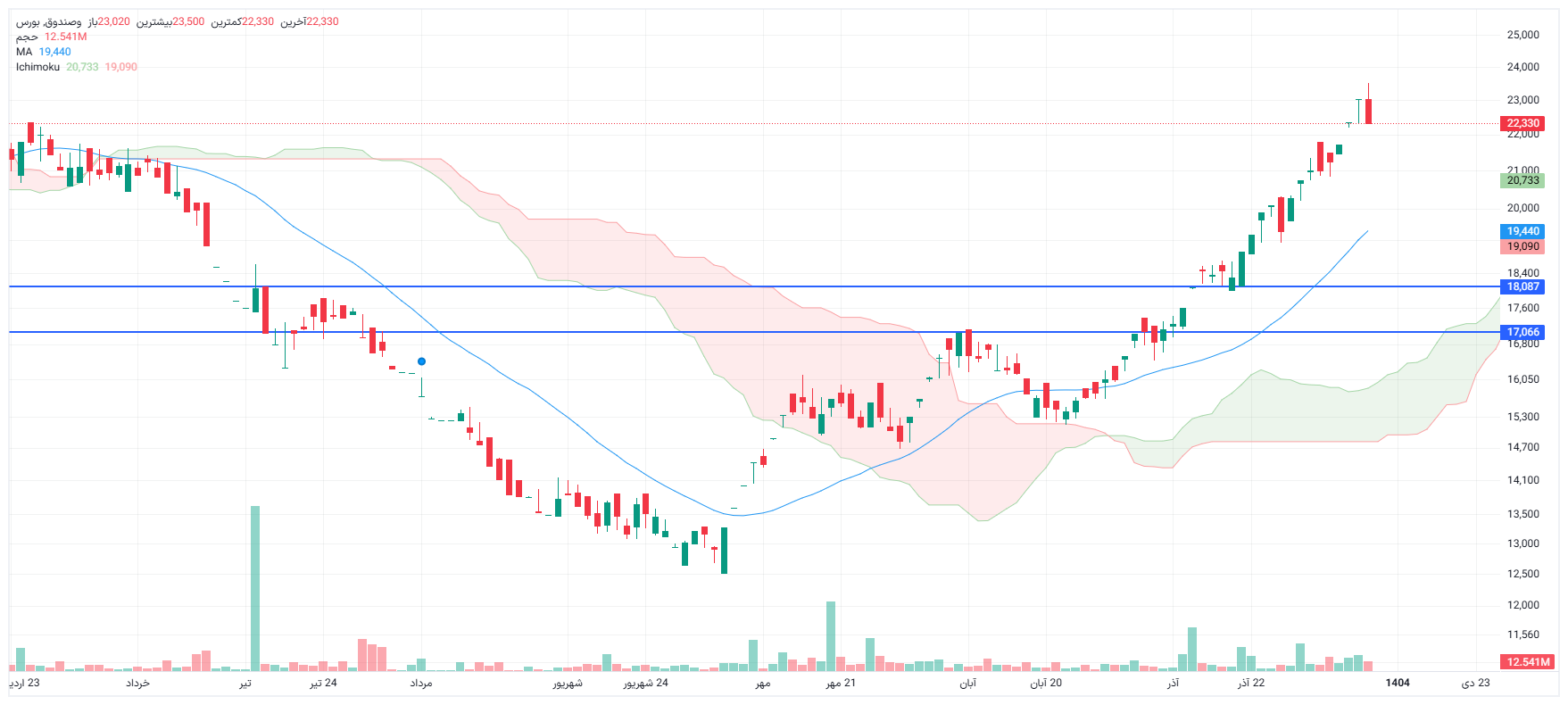Click the حجم volume legend label

pos(27,37)
